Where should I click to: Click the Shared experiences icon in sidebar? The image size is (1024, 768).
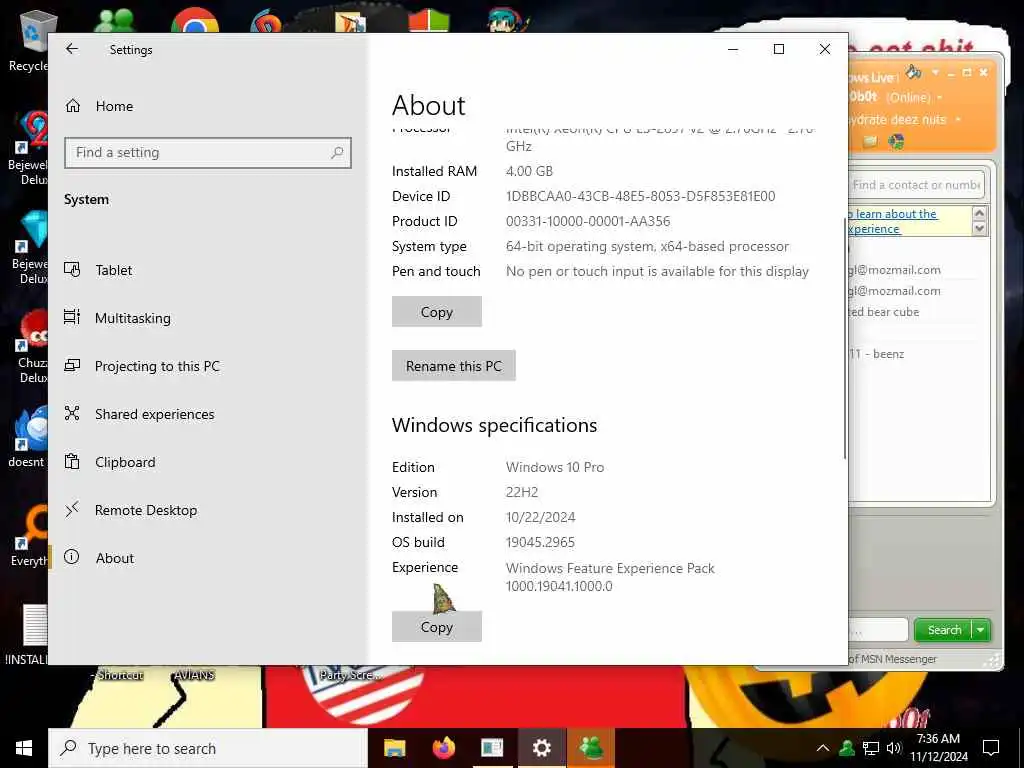click(x=72, y=413)
